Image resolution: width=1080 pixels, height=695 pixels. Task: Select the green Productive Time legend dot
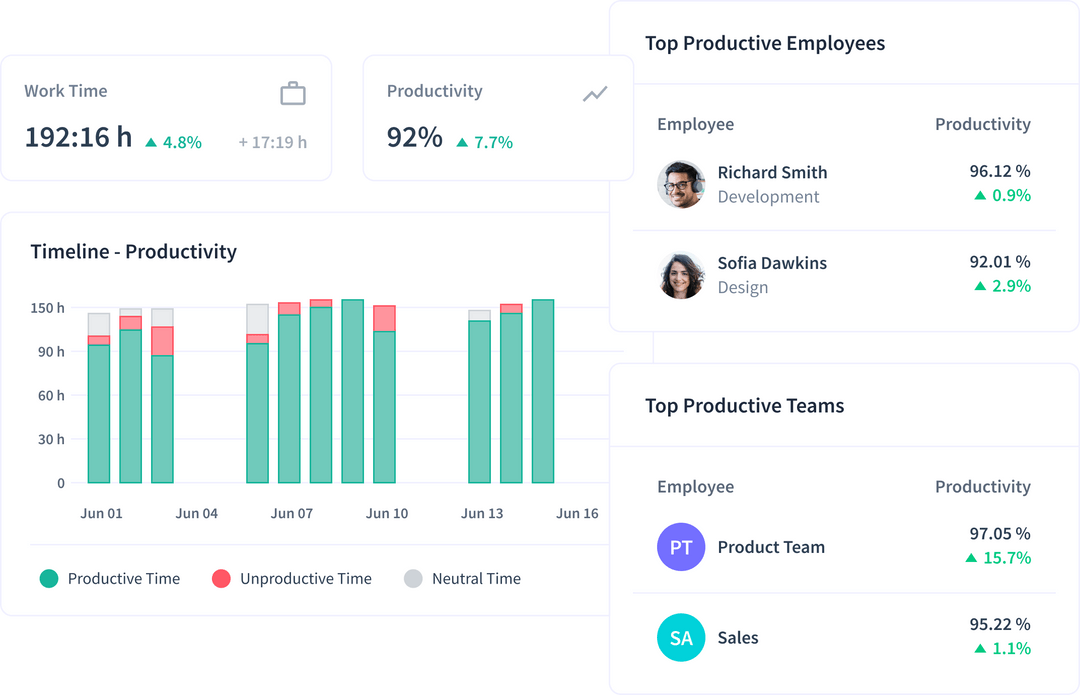click(x=46, y=578)
